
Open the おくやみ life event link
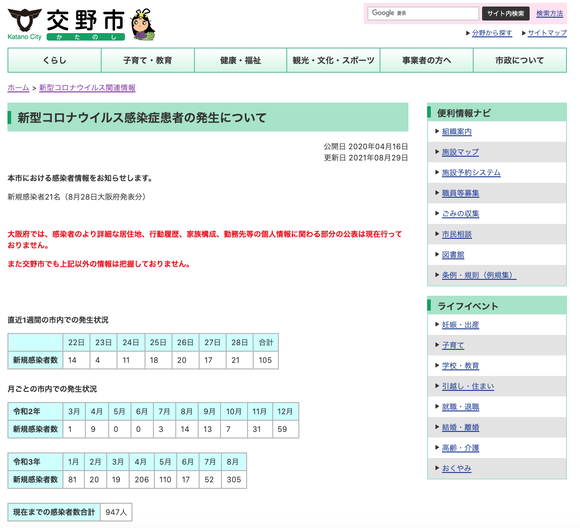tap(456, 468)
